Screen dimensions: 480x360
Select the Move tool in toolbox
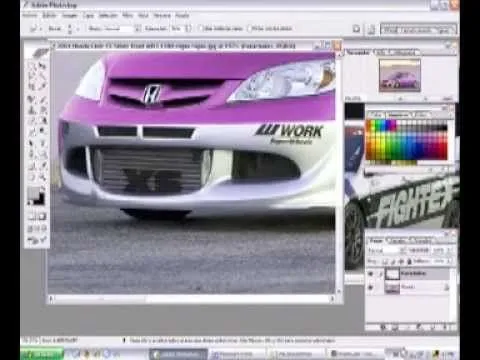[42, 66]
